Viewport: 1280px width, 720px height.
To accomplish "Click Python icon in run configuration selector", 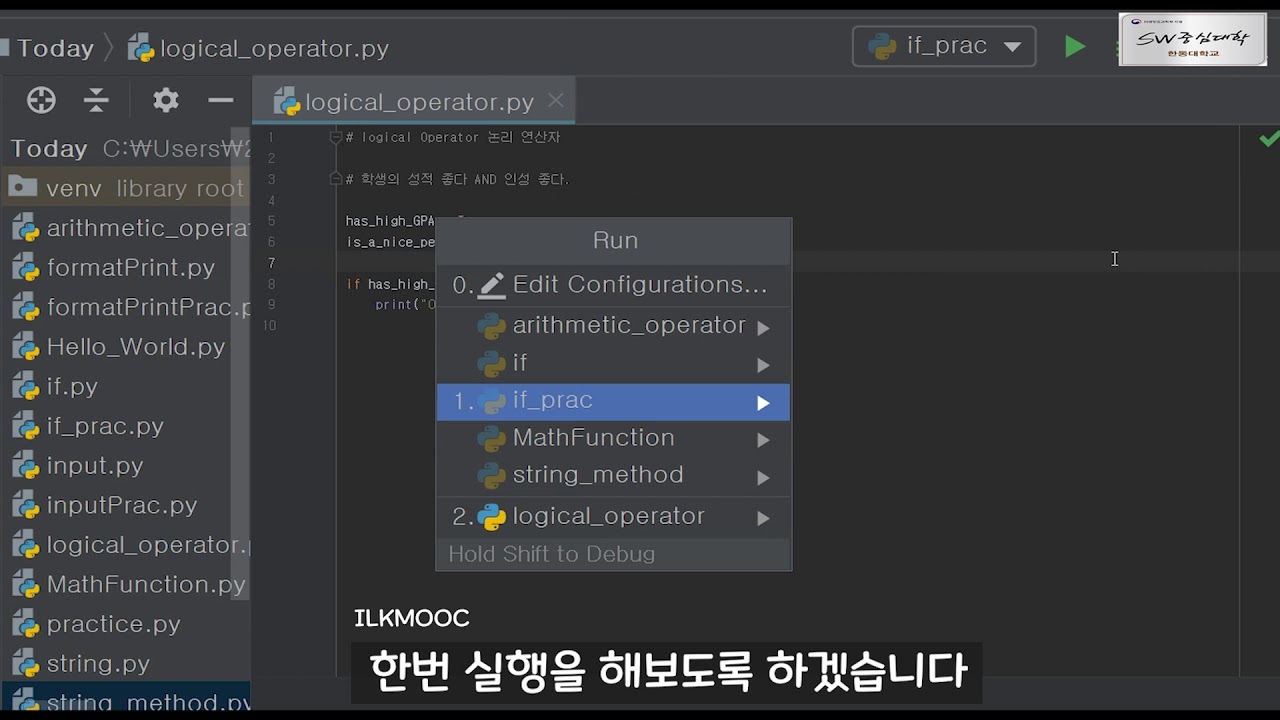I will coord(882,47).
